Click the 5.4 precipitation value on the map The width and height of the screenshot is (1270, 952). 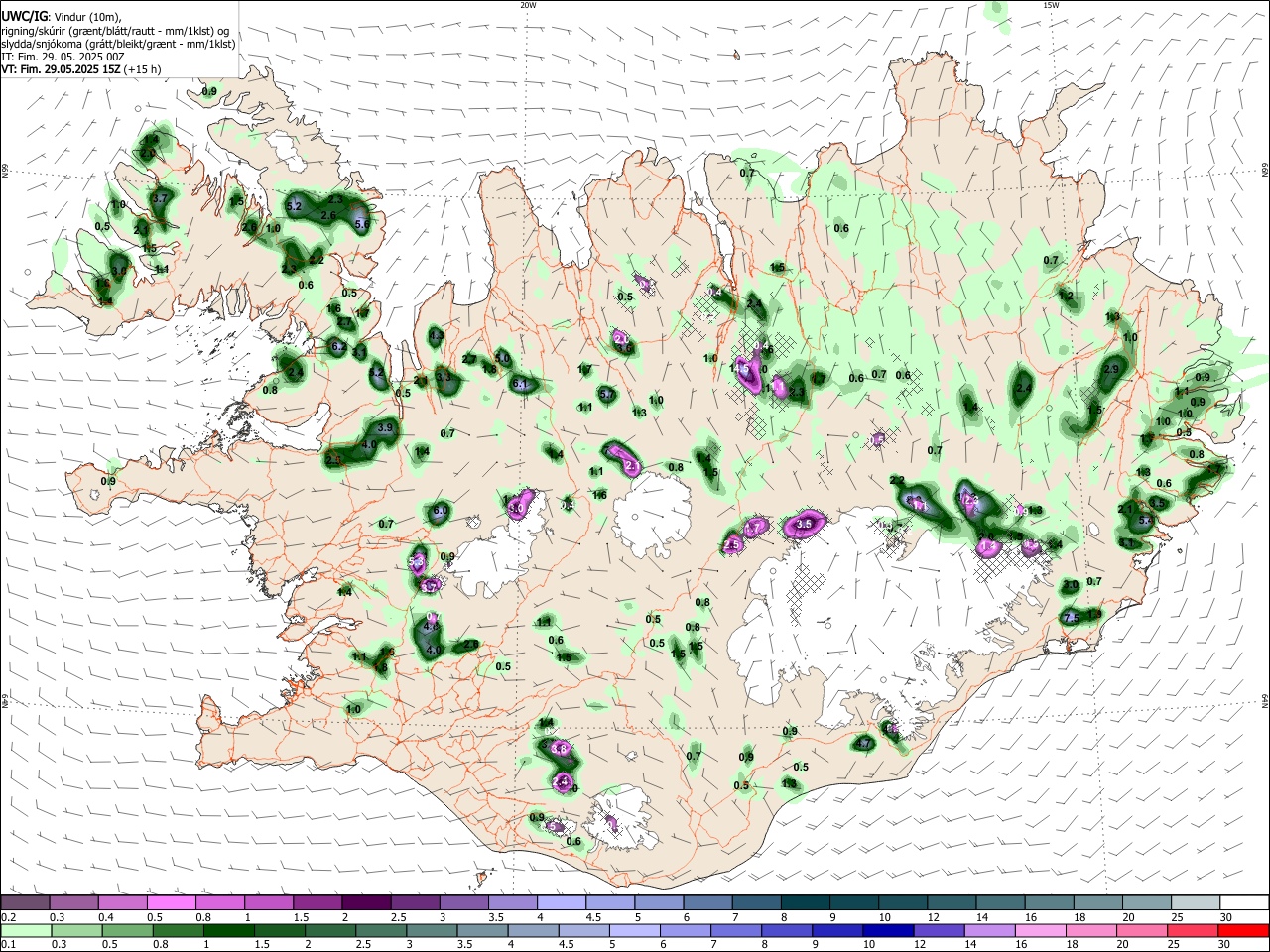[x=1145, y=520]
